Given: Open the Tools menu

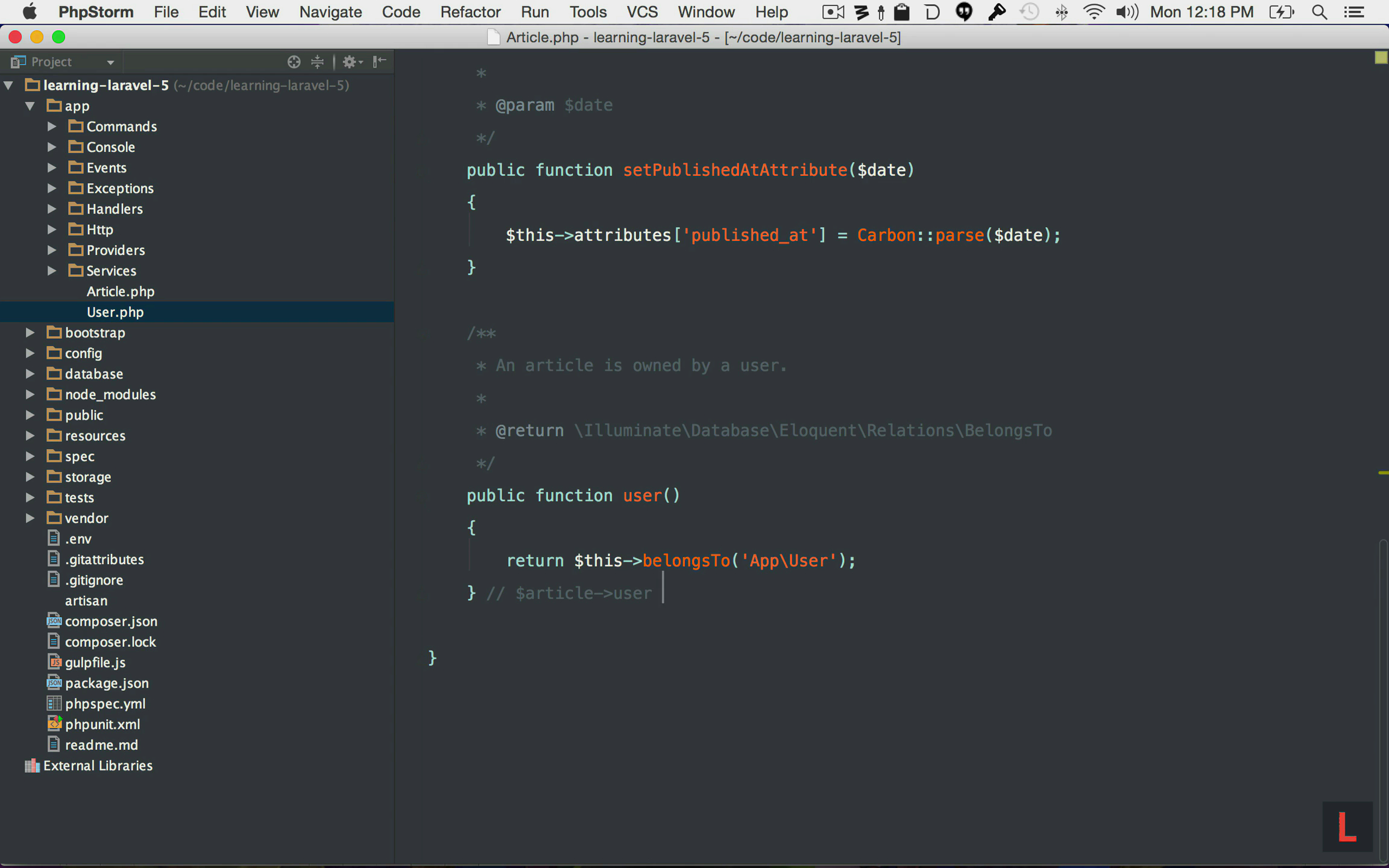Looking at the screenshot, I should point(588,12).
